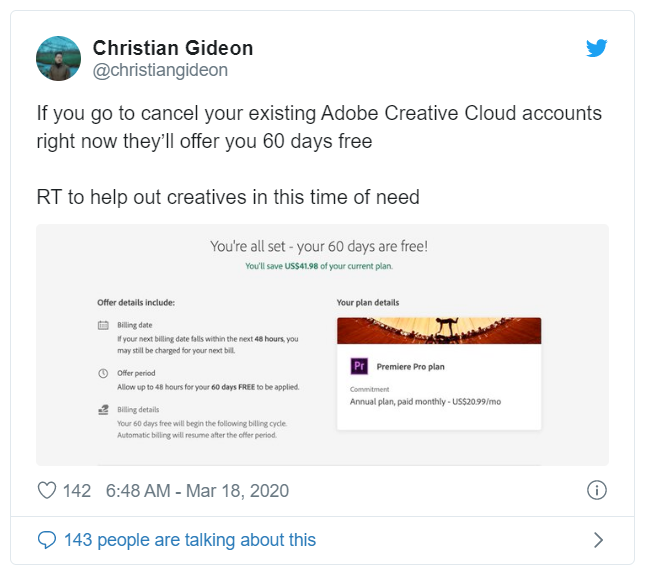646x575 pixels.
Task: Open the @christiangideon handle link
Action: click(x=160, y=70)
